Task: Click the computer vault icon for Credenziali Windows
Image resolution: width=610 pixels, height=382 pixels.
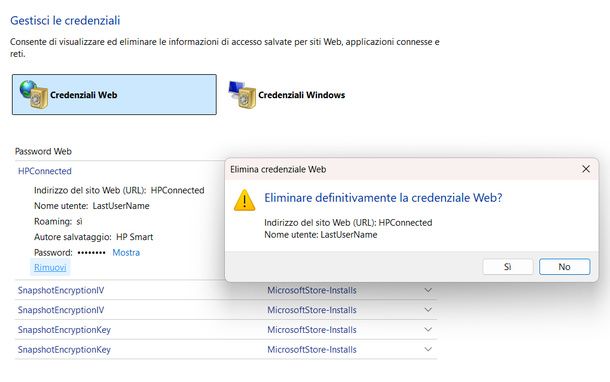Action: (x=242, y=95)
